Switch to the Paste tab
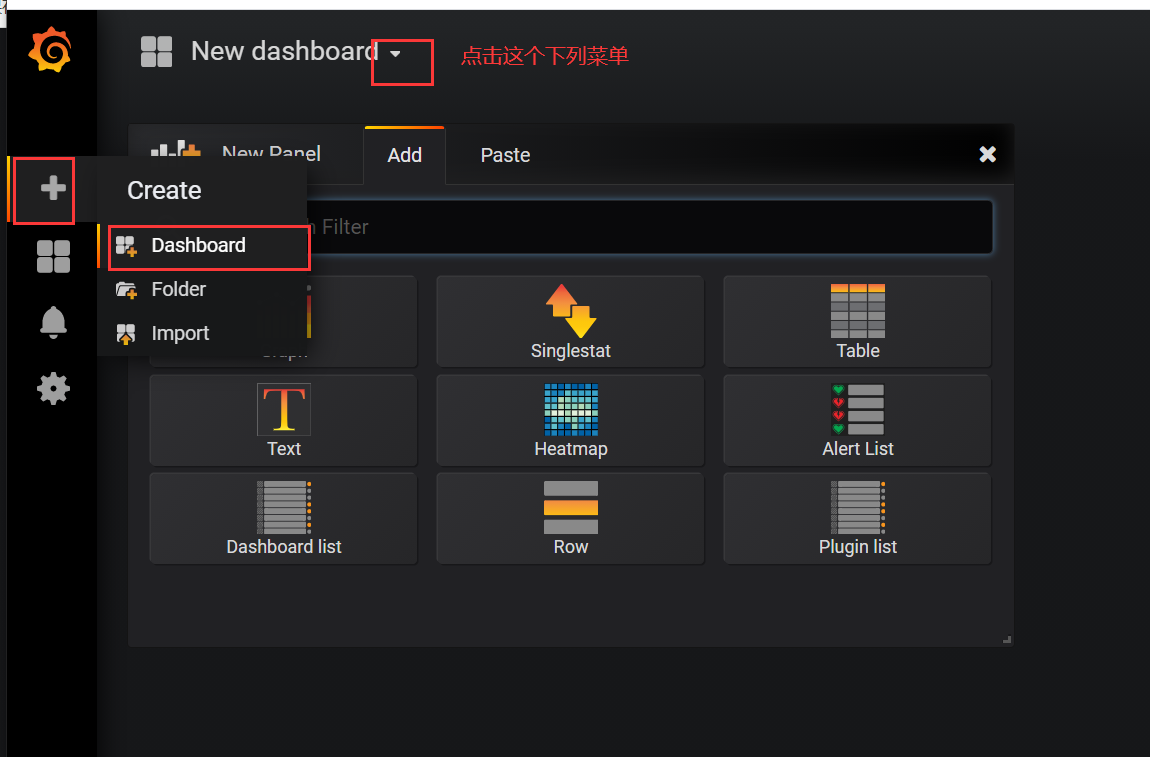 [x=505, y=155]
